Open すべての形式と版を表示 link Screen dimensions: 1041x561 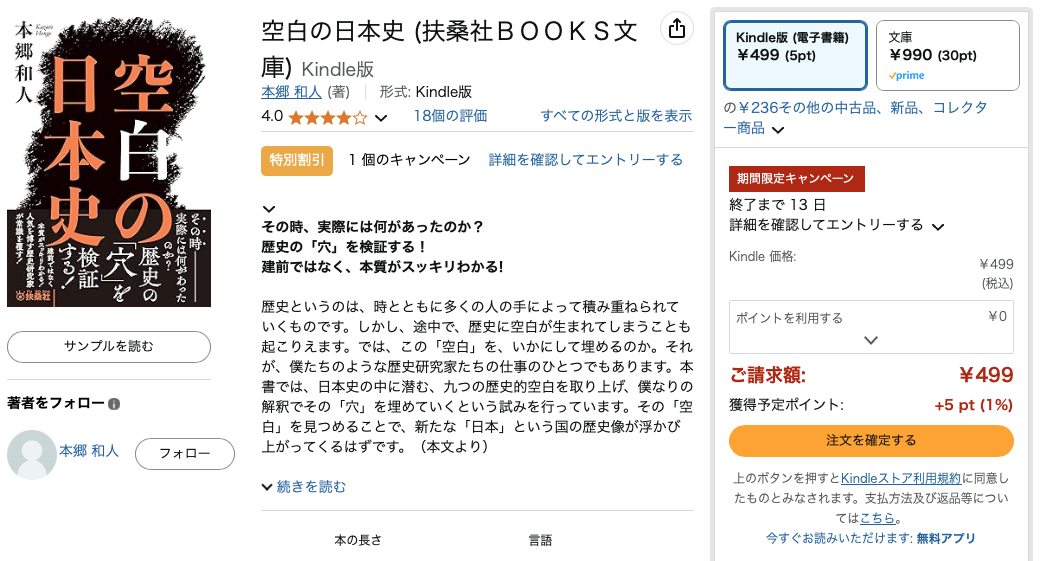[616, 116]
